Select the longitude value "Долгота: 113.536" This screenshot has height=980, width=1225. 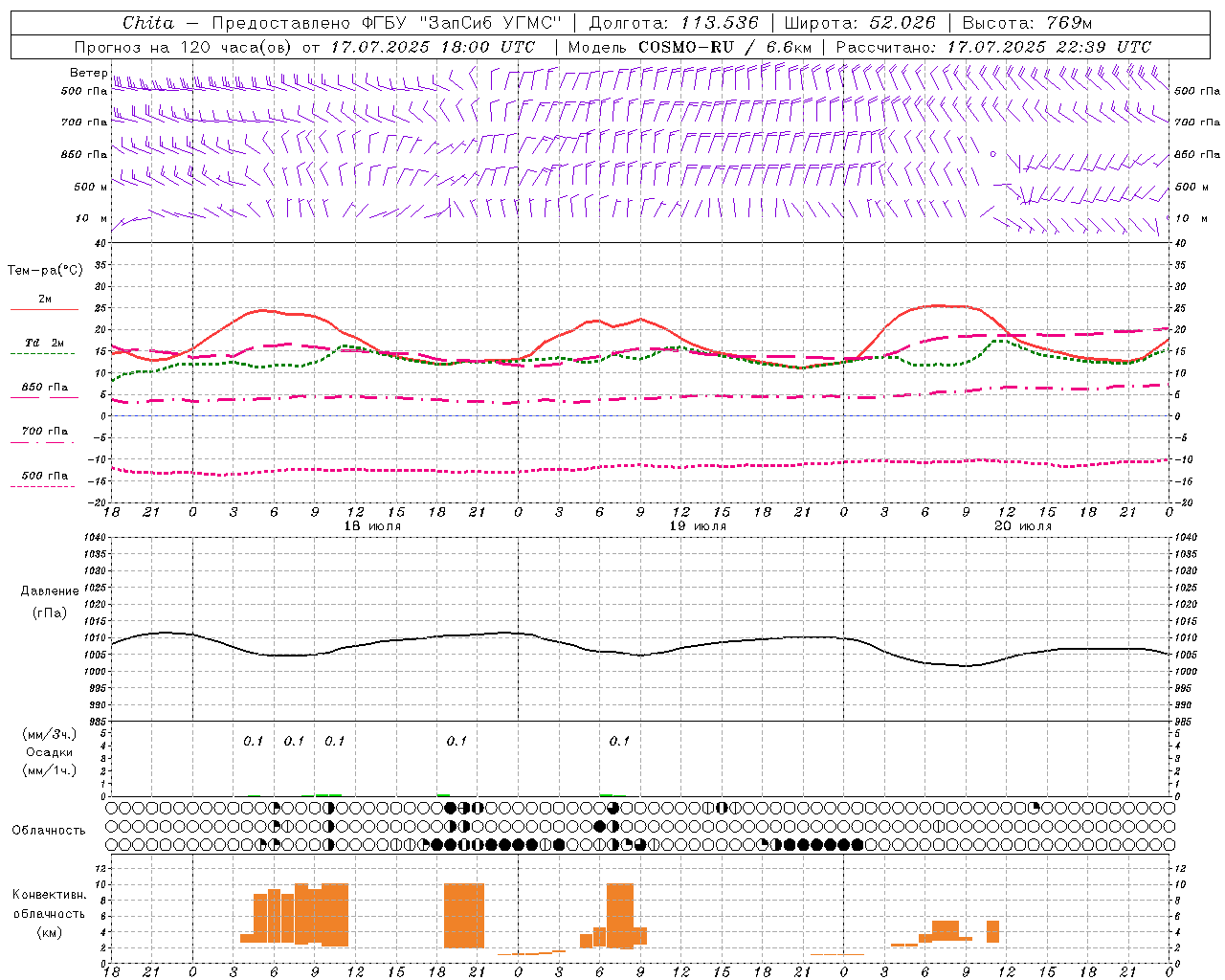(674, 23)
